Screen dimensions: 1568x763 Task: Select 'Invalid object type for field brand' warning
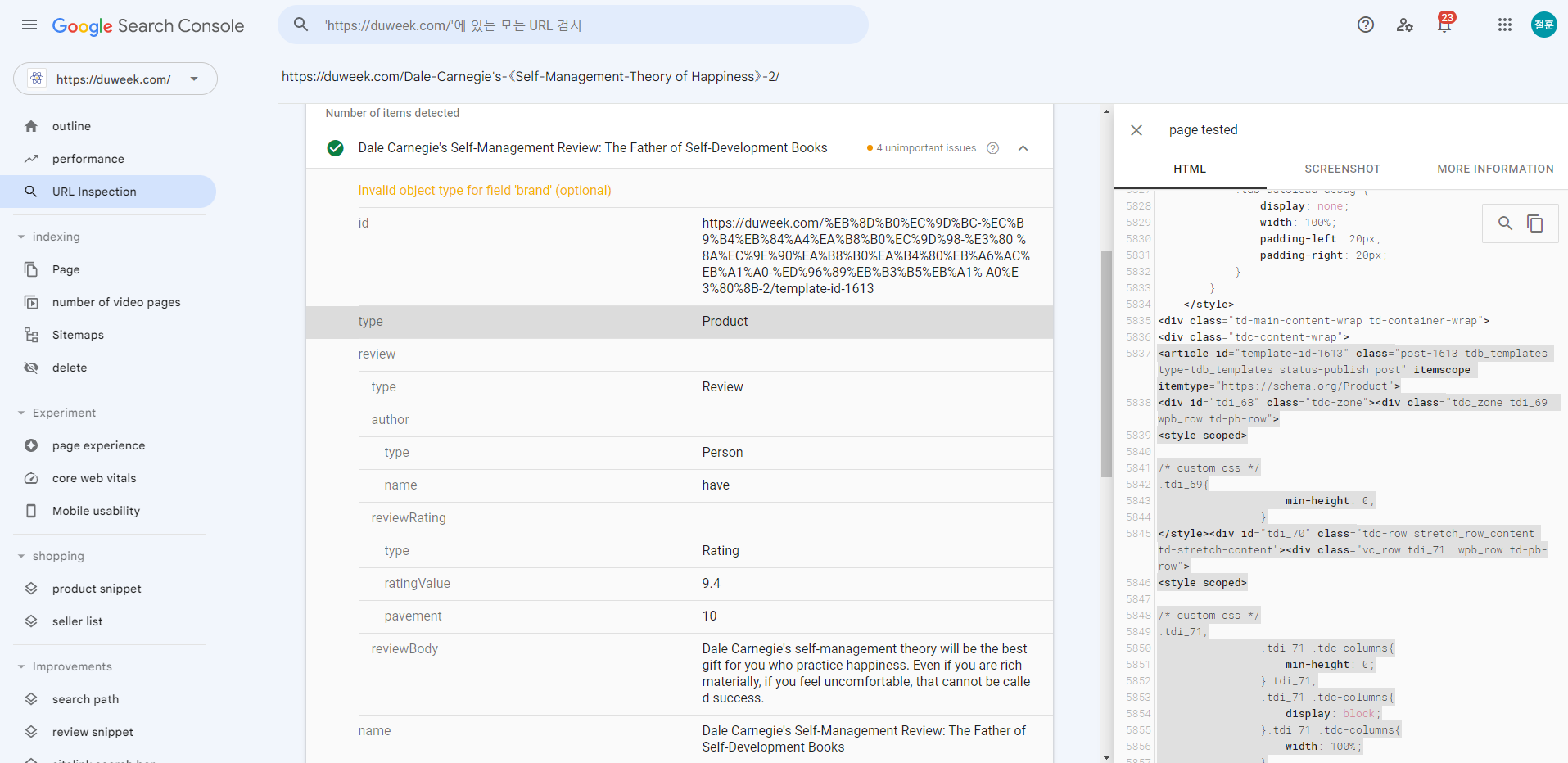click(x=485, y=190)
